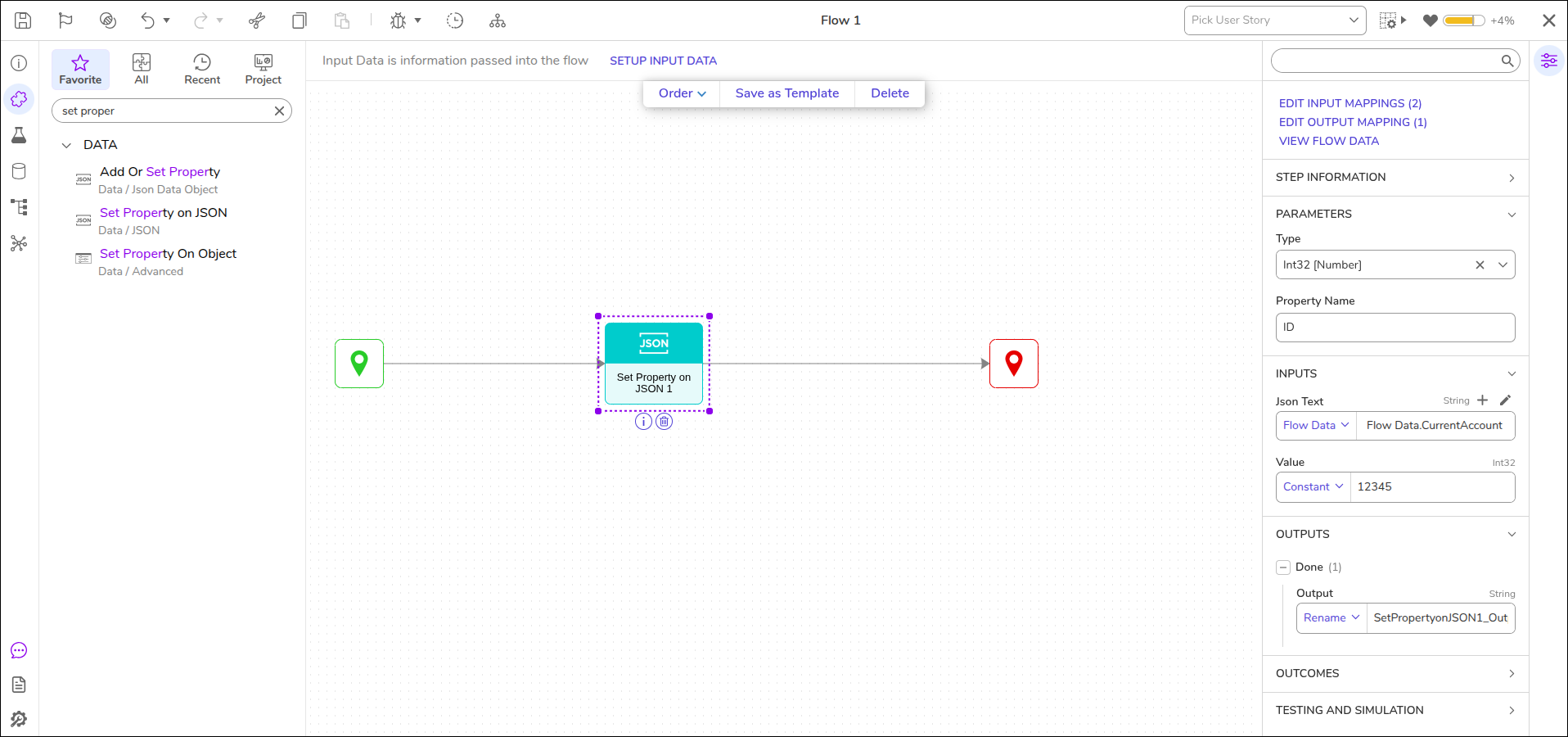This screenshot has height=737, width=1568.
Task: Open the Order dropdown menu
Action: pyautogui.click(x=682, y=93)
